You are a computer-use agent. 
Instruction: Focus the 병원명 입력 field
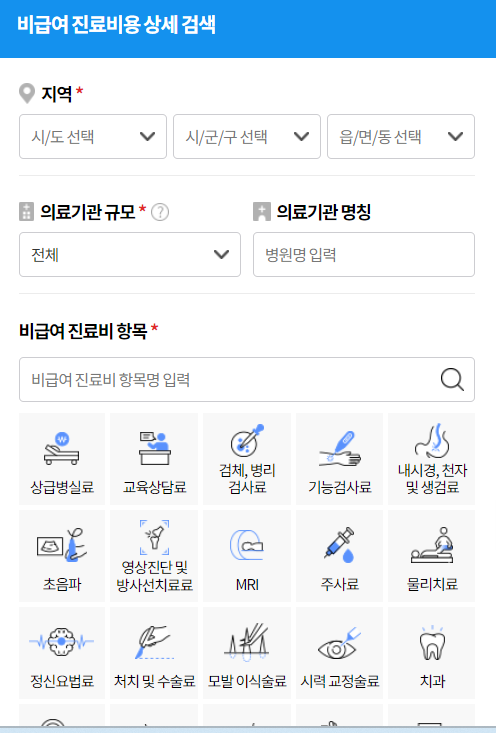coord(364,254)
